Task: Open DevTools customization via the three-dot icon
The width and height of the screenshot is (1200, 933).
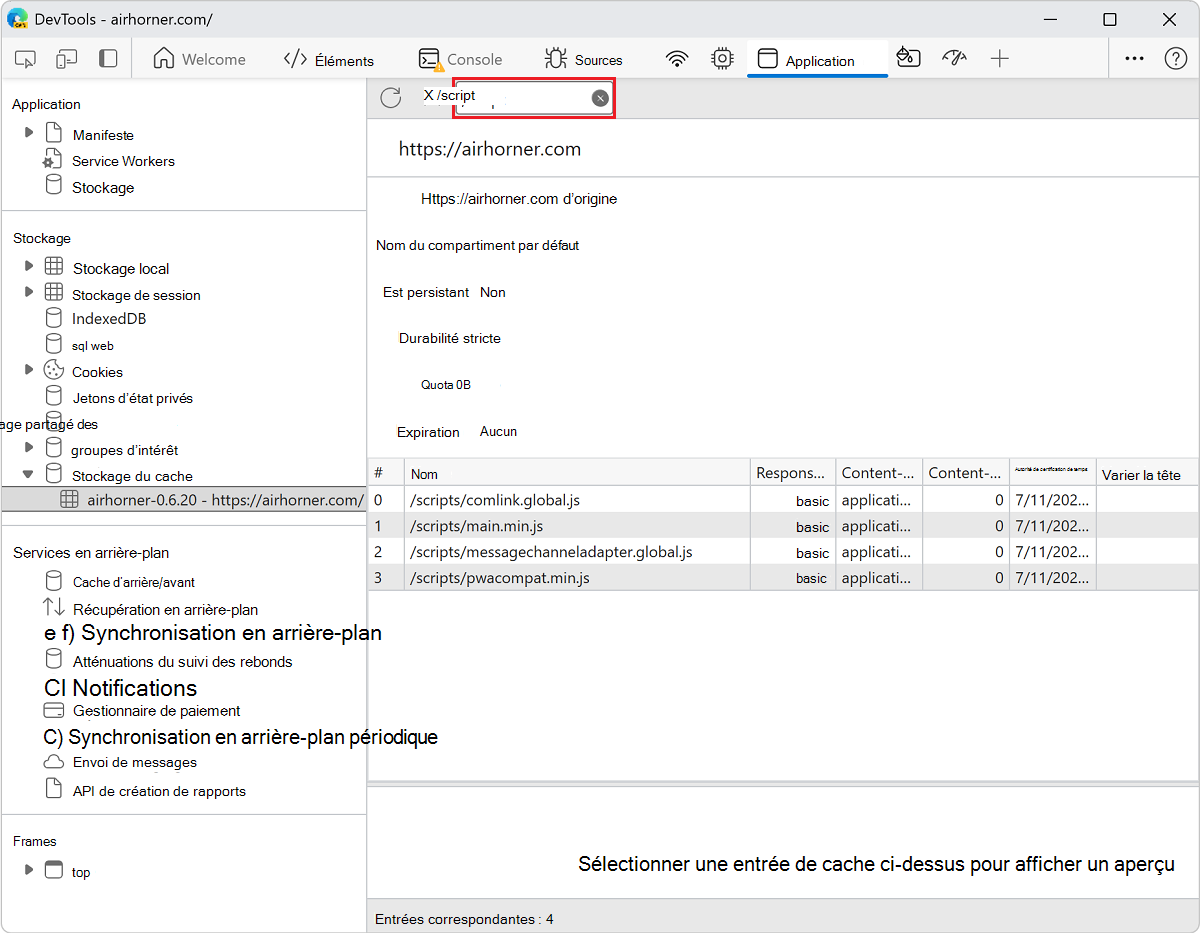Action: [1134, 59]
